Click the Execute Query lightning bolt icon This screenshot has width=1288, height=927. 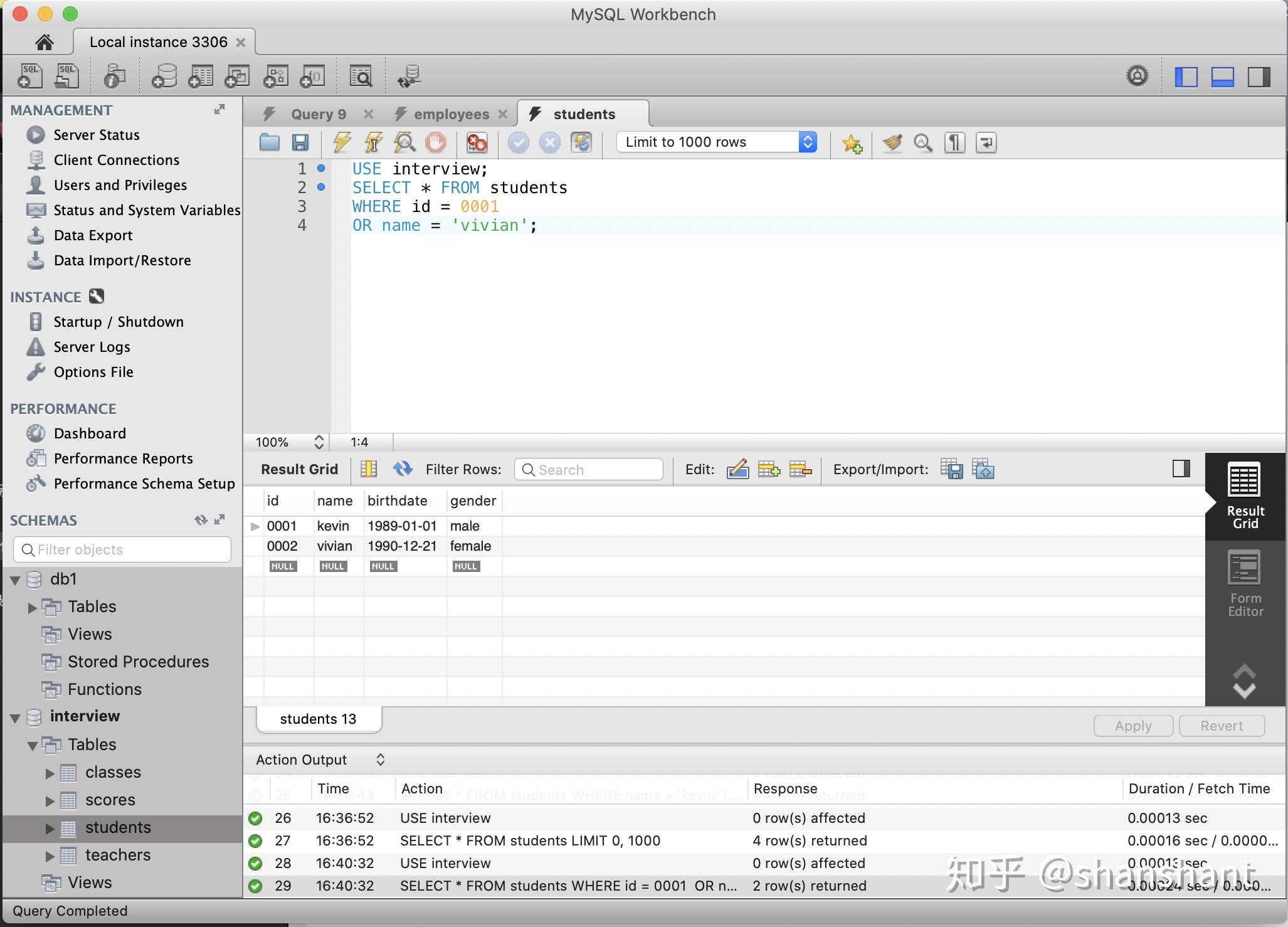tap(340, 142)
